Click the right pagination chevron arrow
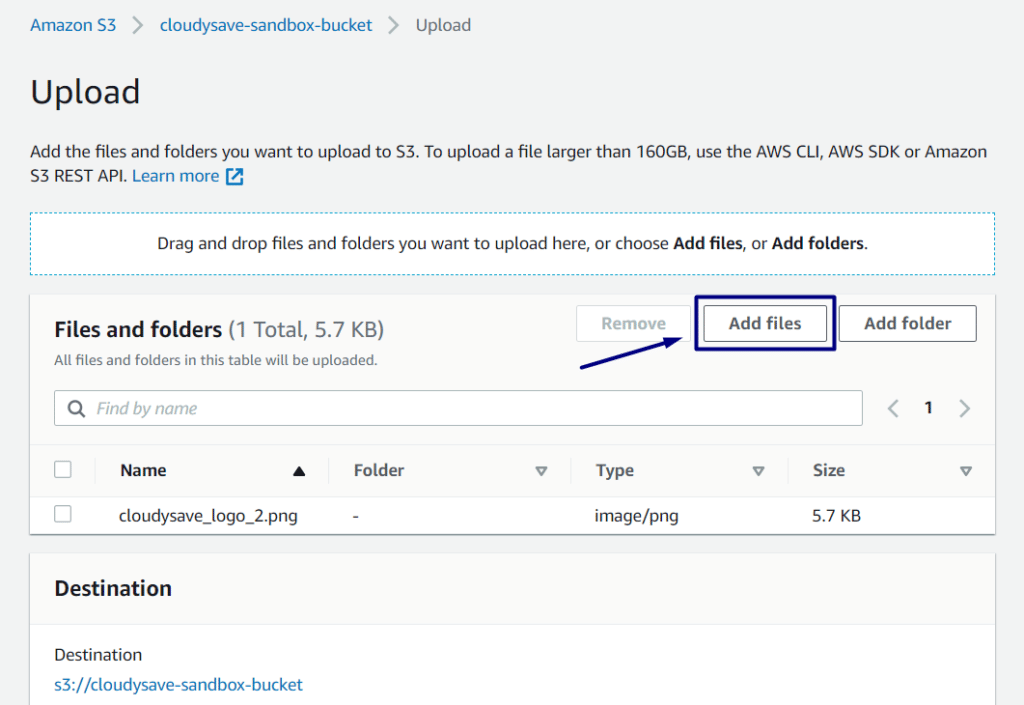1024x705 pixels. click(964, 407)
